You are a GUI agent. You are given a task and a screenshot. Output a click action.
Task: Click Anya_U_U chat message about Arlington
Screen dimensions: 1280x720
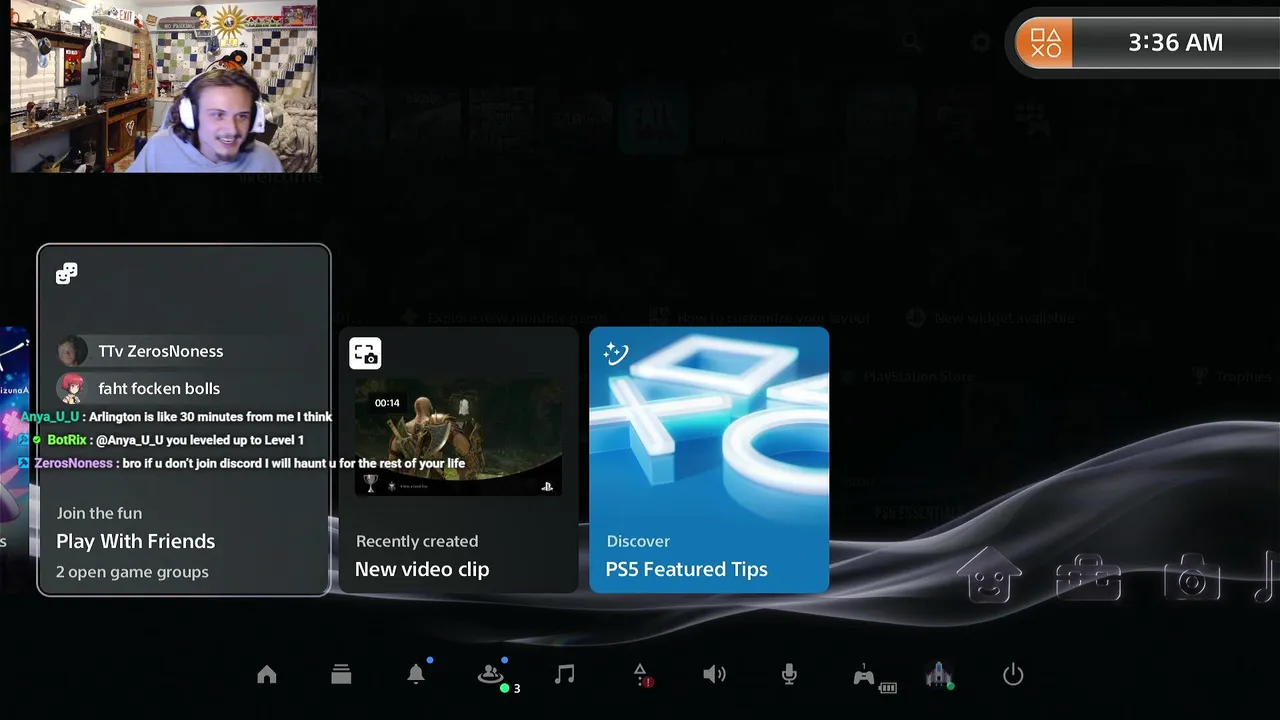[x=177, y=417]
